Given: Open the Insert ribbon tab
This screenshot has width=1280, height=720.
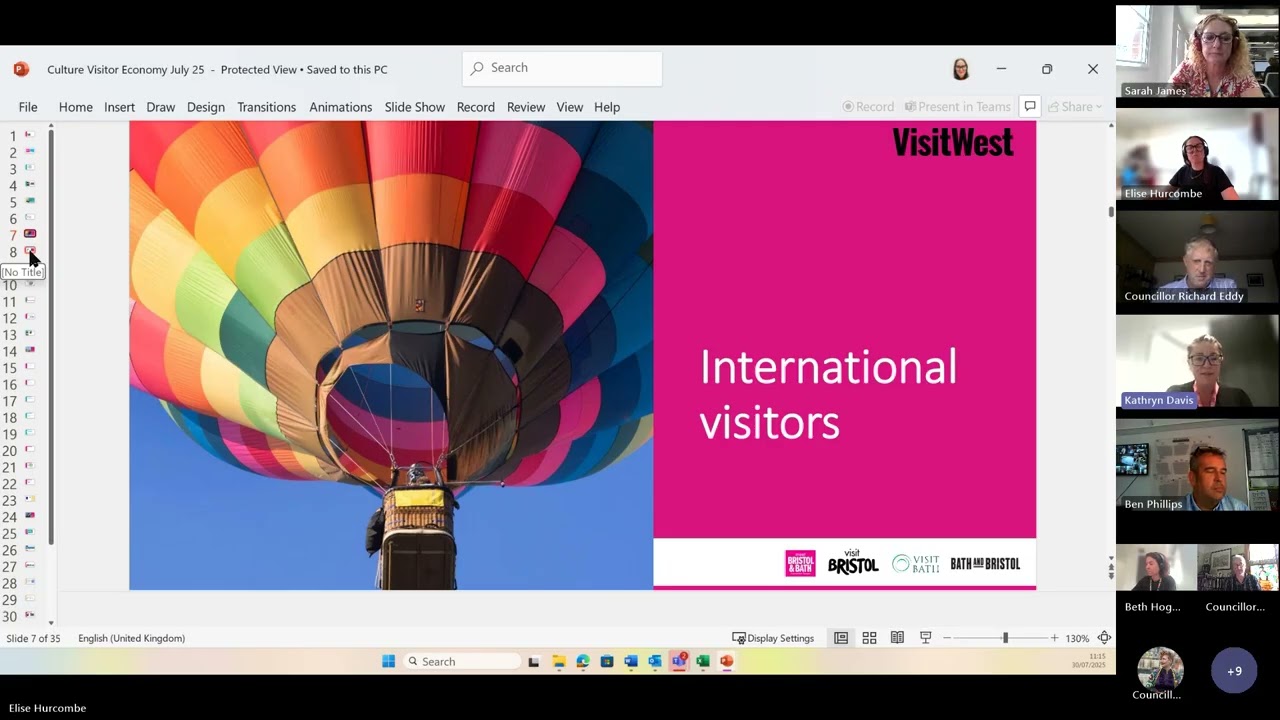Looking at the screenshot, I should pyautogui.click(x=119, y=107).
